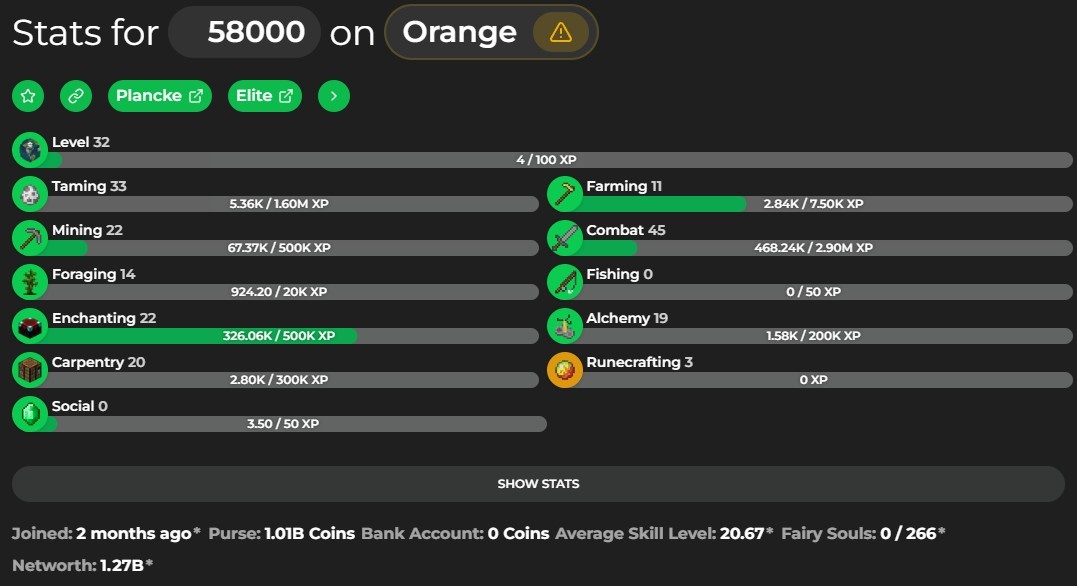Click the Fishing rod icon
This screenshot has height=586, width=1077.
coord(565,282)
